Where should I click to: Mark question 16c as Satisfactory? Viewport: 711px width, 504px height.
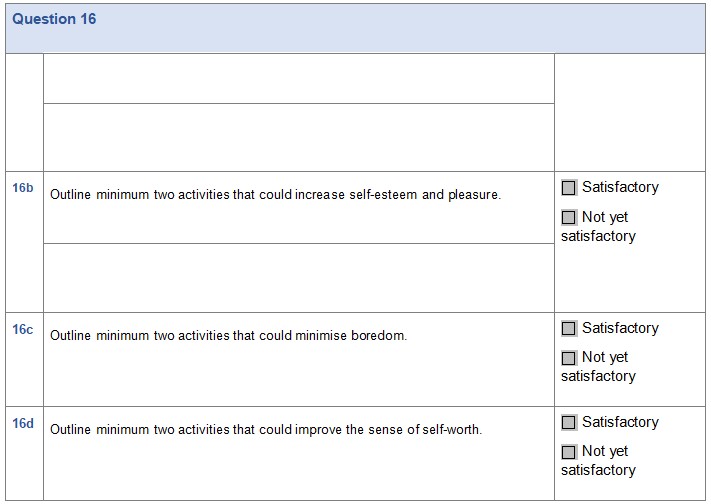tap(569, 328)
